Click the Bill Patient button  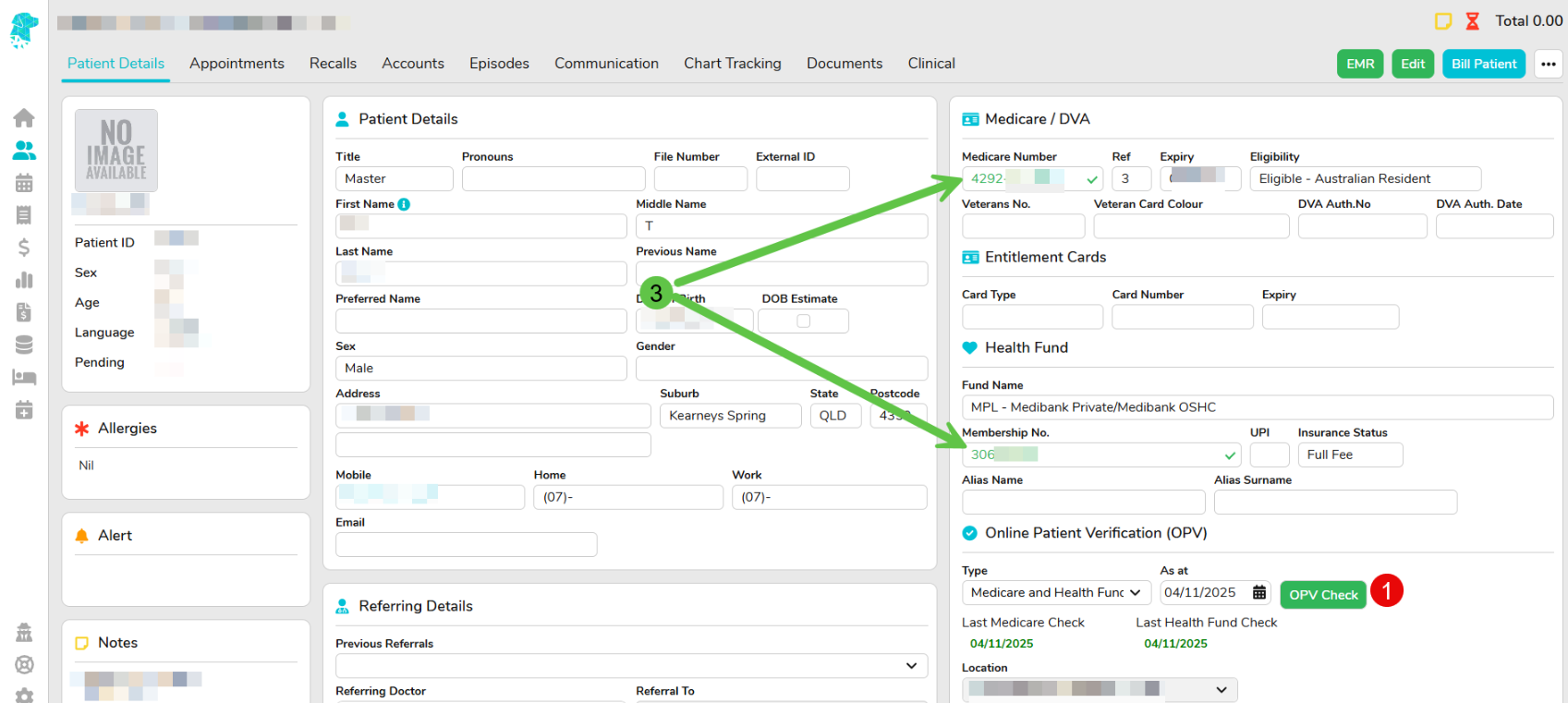point(1483,64)
